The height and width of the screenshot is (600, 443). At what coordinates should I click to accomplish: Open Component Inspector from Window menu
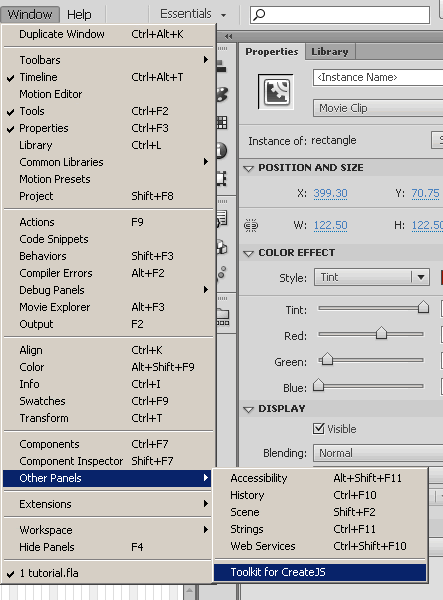click(x=107, y=461)
